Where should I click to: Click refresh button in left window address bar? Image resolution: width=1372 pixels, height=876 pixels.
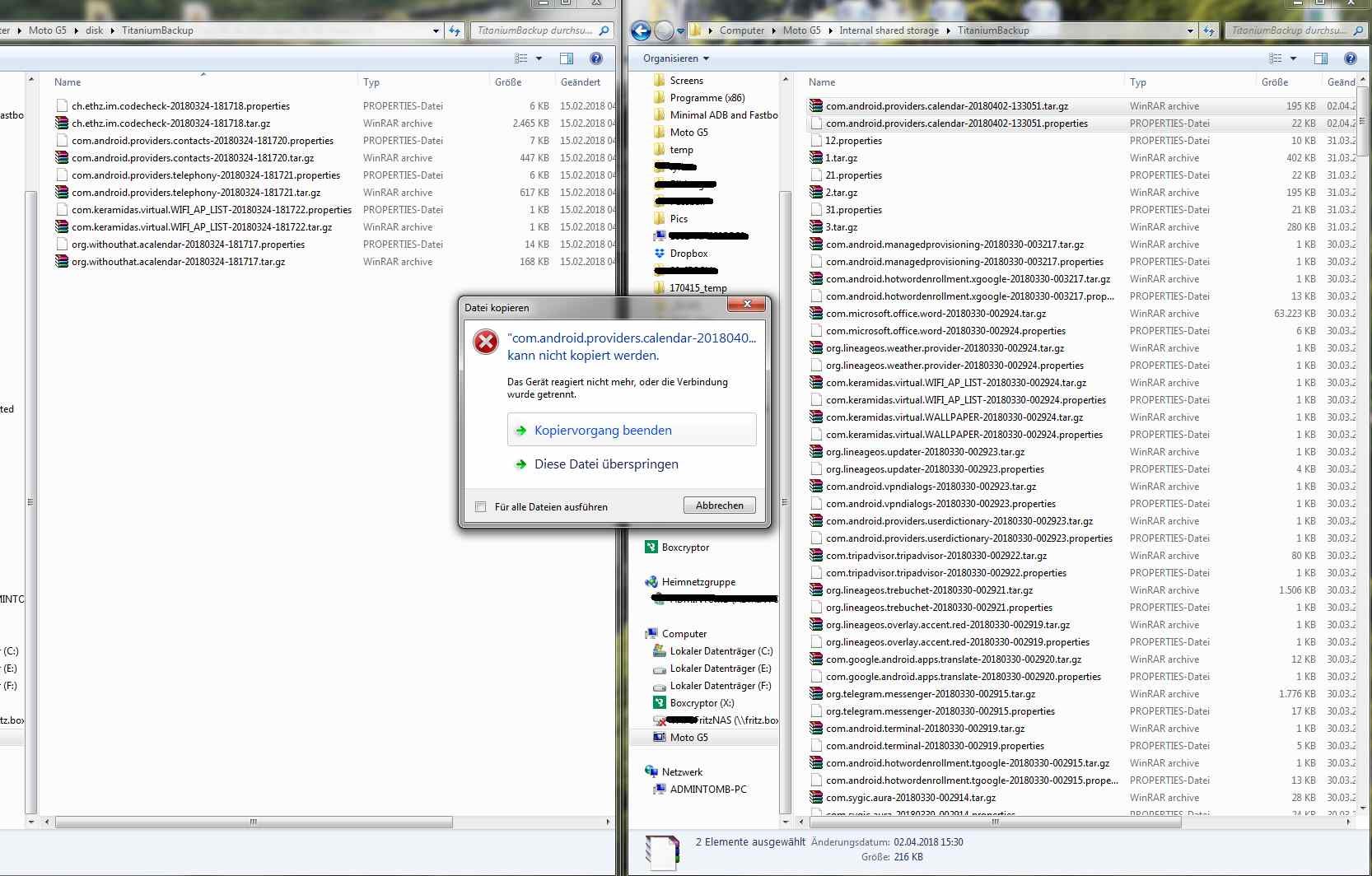click(x=455, y=30)
